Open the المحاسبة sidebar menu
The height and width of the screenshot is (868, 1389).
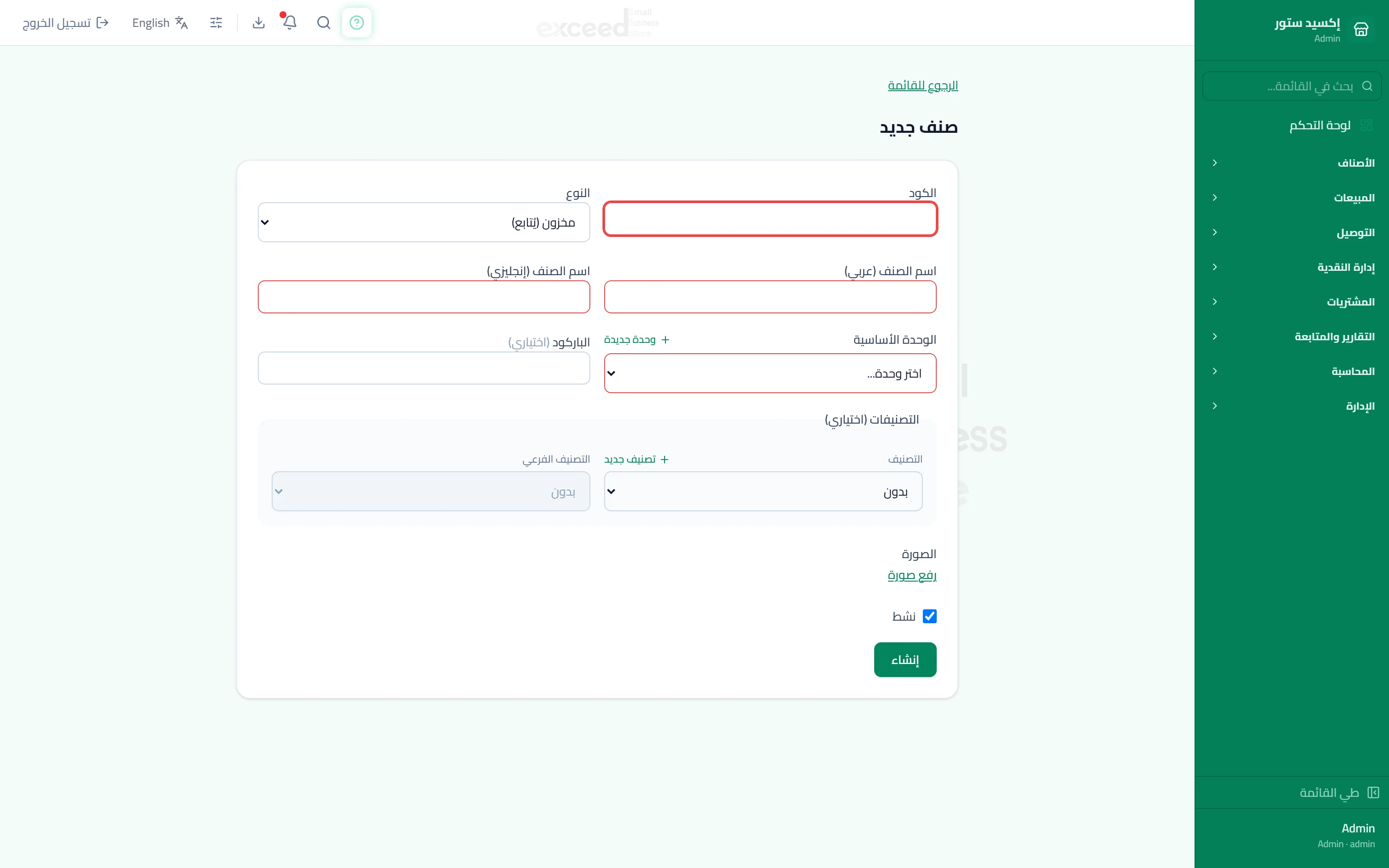[1291, 372]
